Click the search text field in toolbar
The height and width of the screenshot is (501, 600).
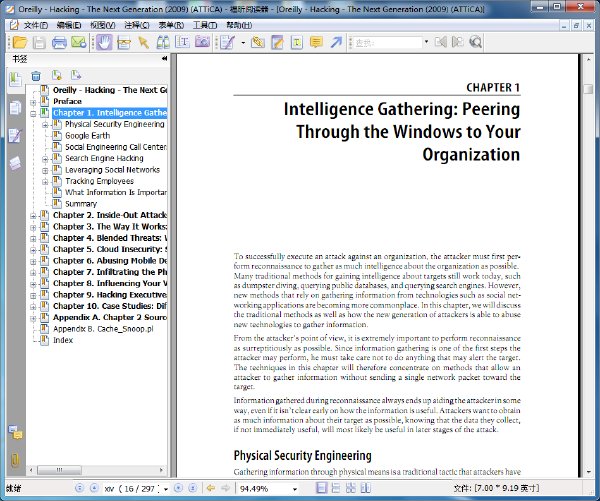click(x=388, y=42)
